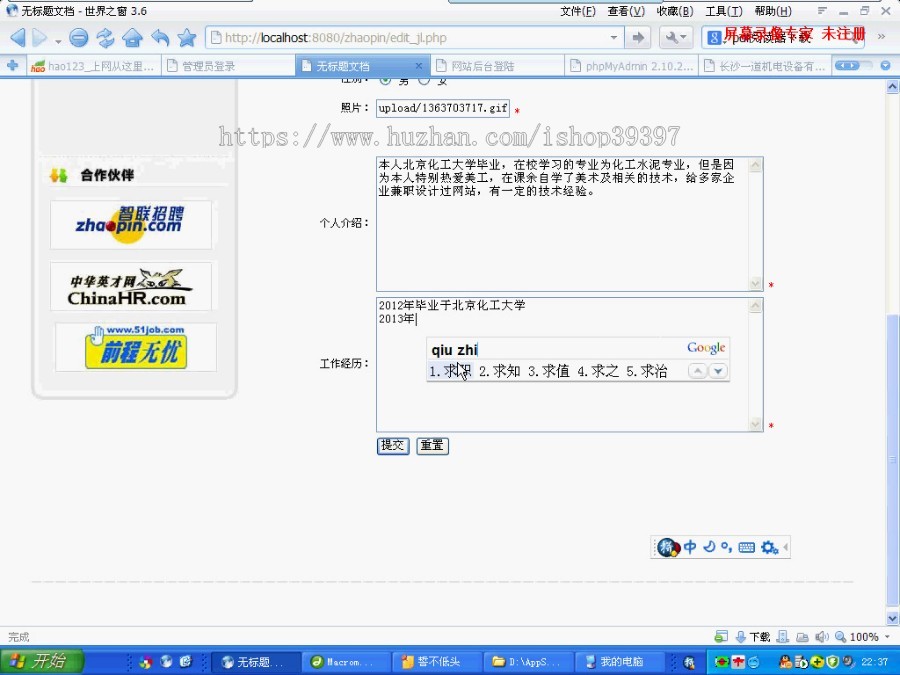The height and width of the screenshot is (675, 900).
Task: Open the browser Home page icon
Action: (133, 38)
